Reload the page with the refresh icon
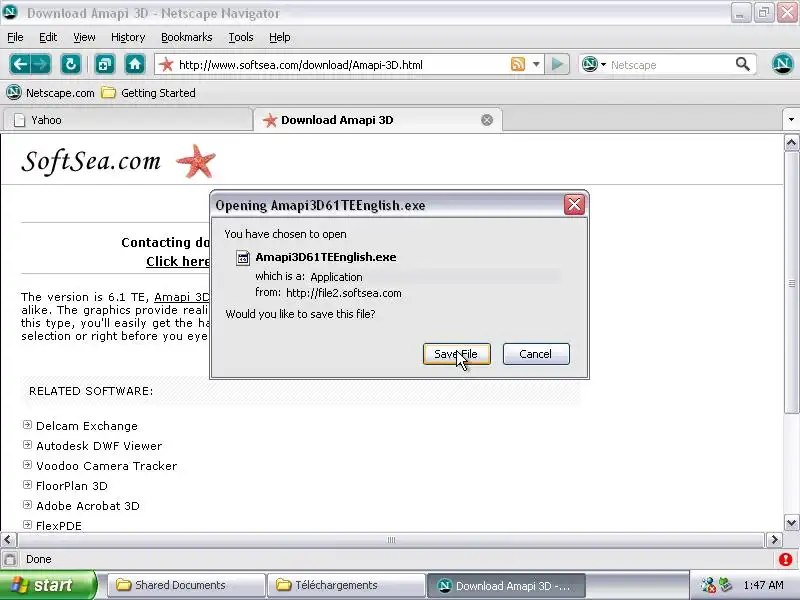Screen dimensions: 800x600 (x=71, y=64)
